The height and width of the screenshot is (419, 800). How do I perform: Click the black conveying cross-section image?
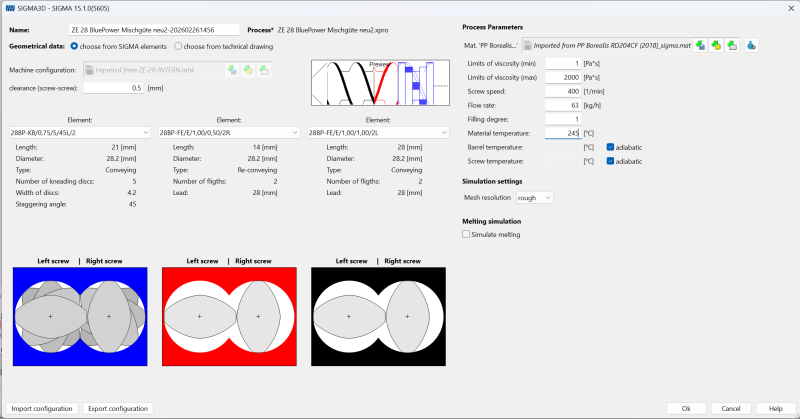(378, 316)
